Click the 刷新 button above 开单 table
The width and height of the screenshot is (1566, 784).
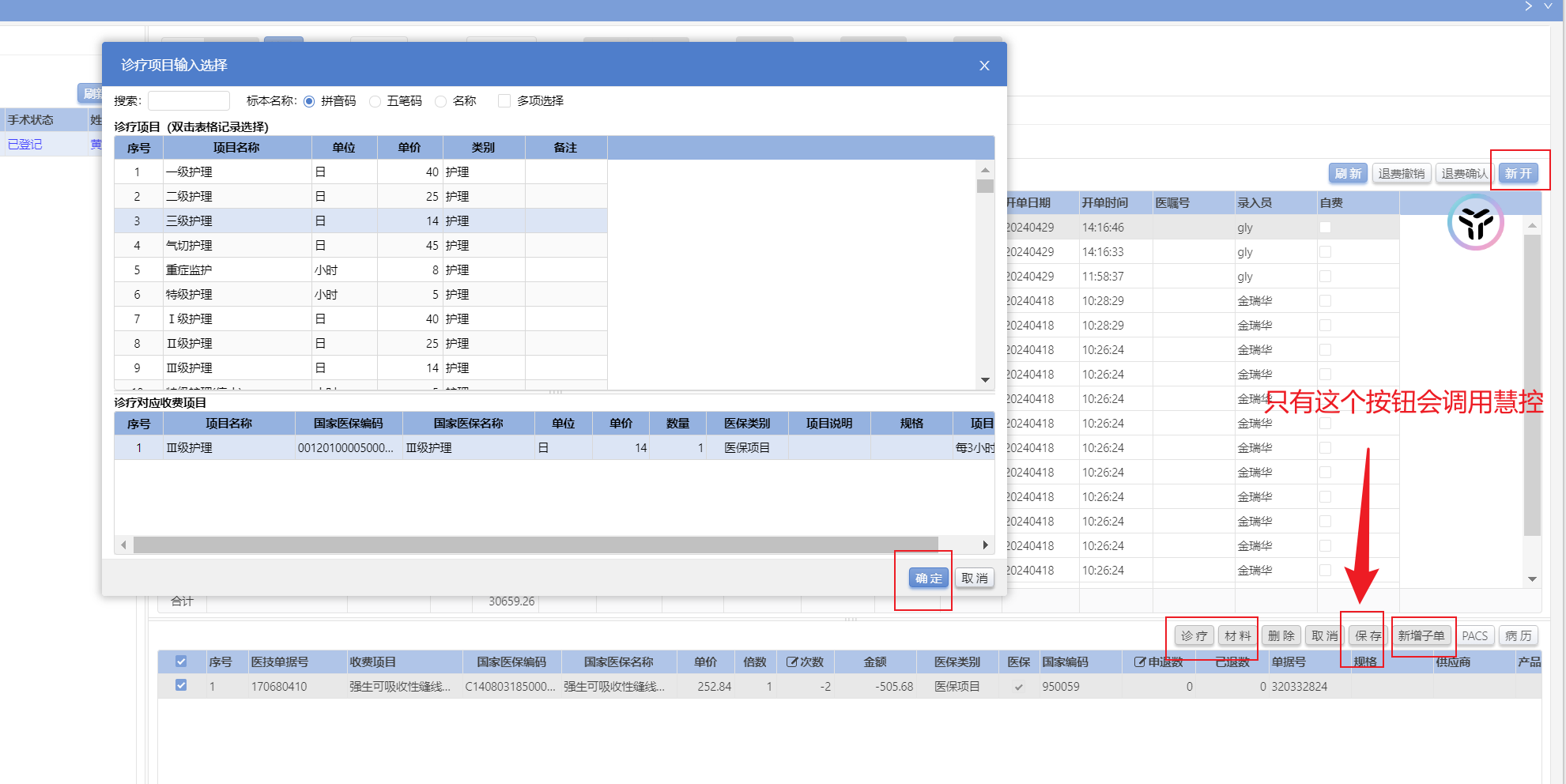click(x=1348, y=174)
